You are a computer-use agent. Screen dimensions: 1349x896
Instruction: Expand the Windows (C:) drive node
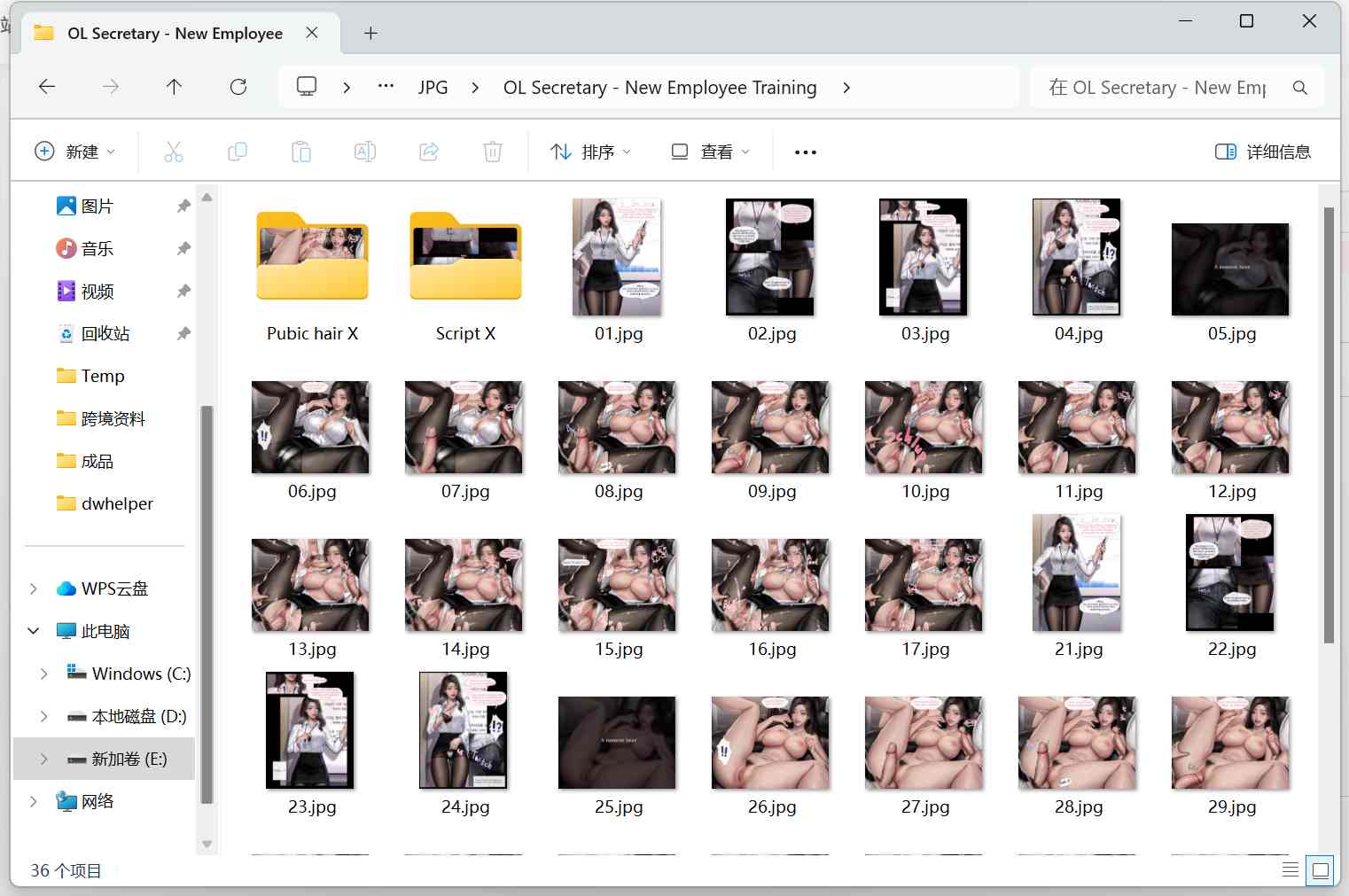point(44,674)
